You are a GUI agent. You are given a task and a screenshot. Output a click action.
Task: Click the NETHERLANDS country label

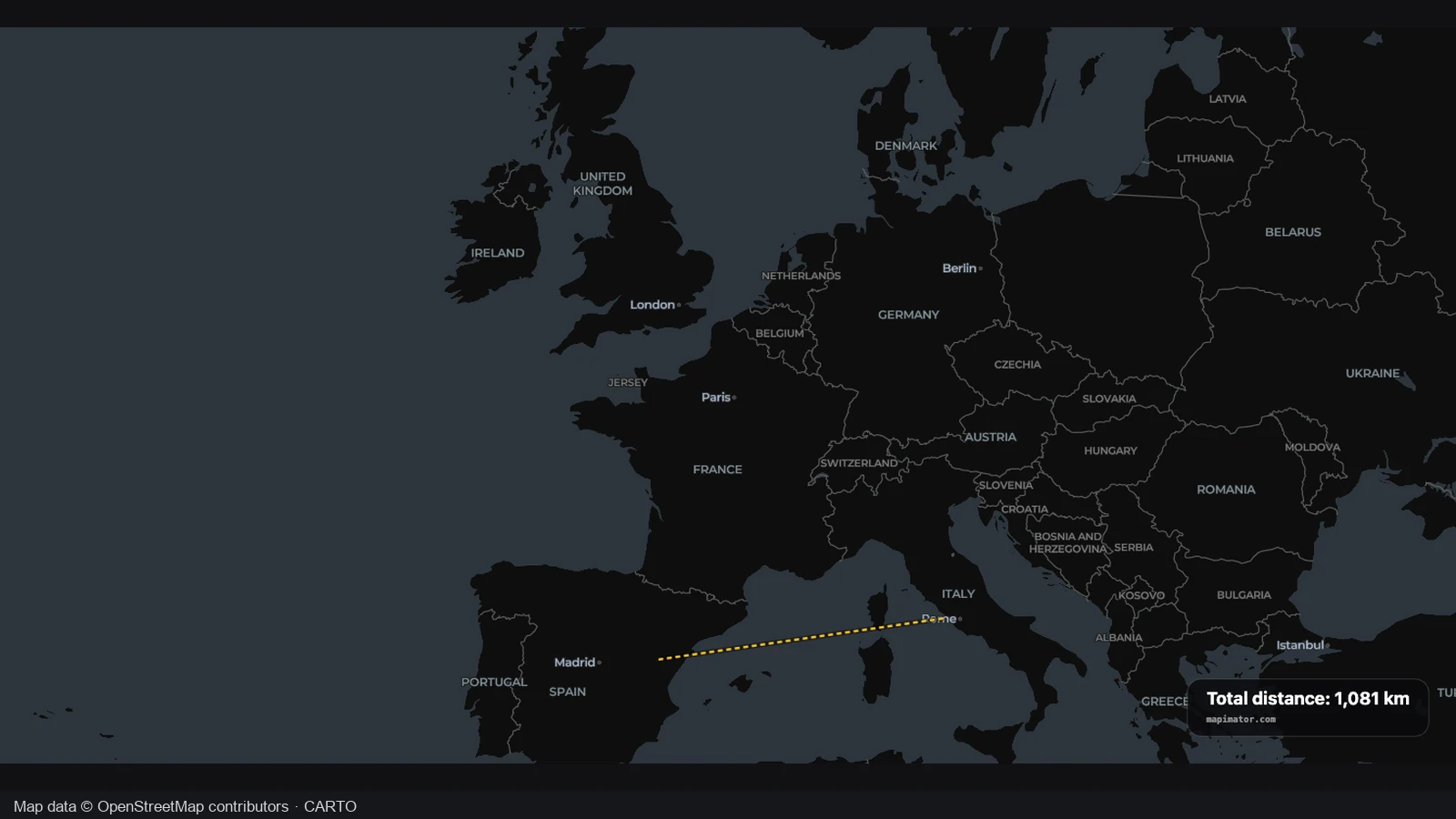coord(801,276)
